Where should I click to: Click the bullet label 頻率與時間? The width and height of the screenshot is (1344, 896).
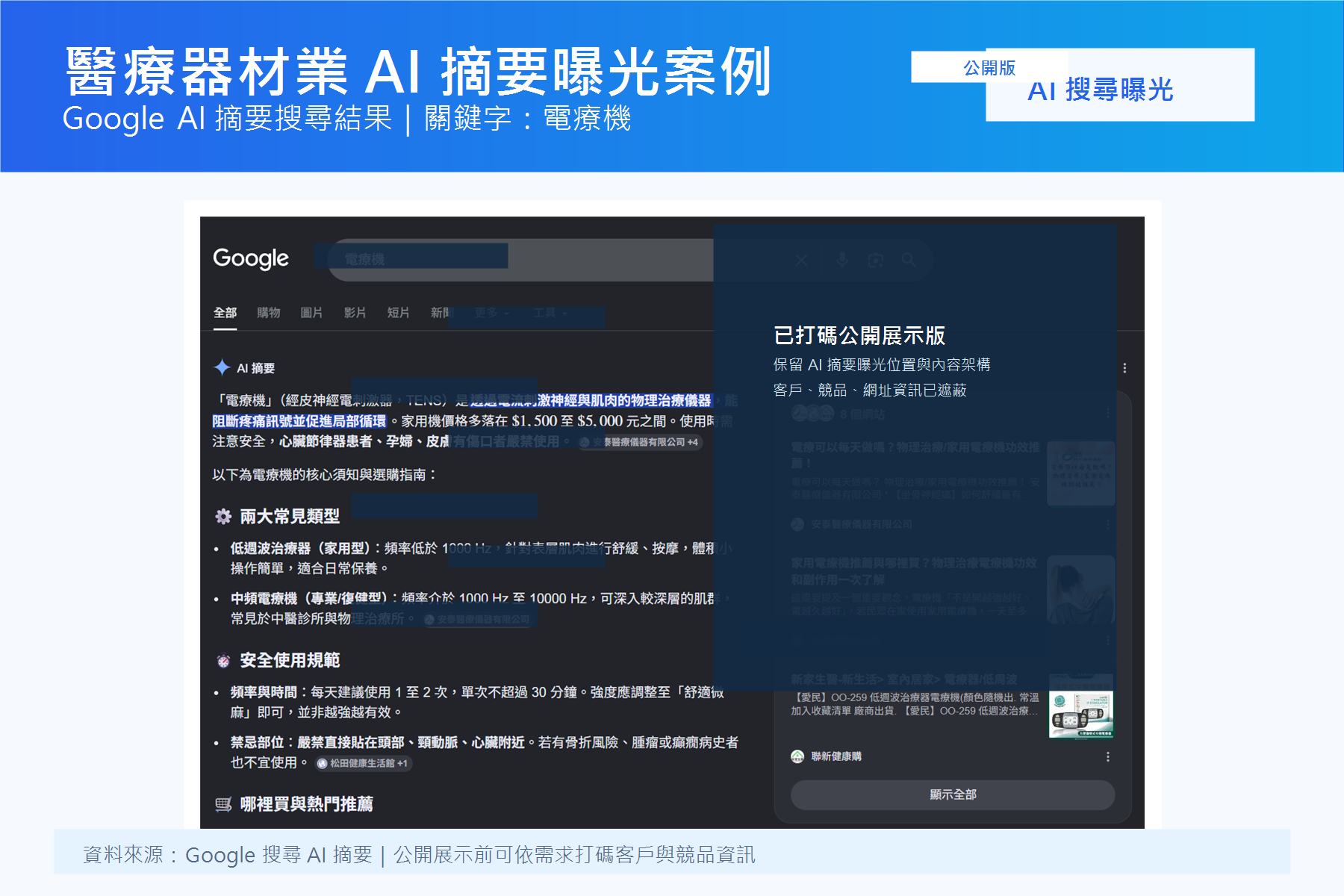coord(264,693)
